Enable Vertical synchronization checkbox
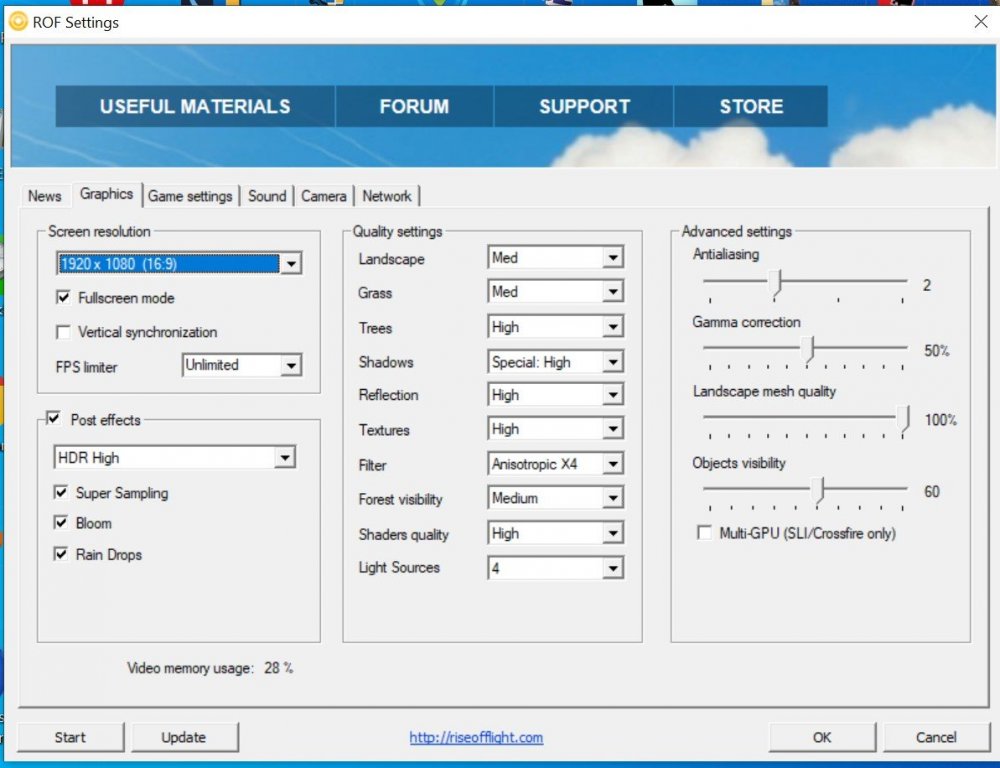Image resolution: width=1000 pixels, height=768 pixels. (x=64, y=332)
